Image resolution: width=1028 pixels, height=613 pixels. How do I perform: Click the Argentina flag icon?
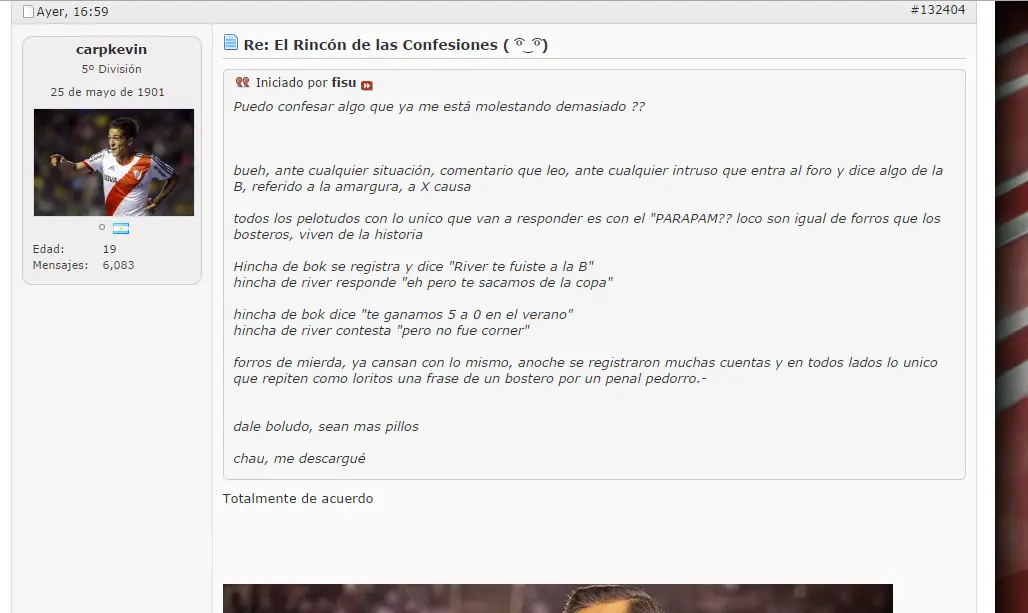tap(121, 228)
